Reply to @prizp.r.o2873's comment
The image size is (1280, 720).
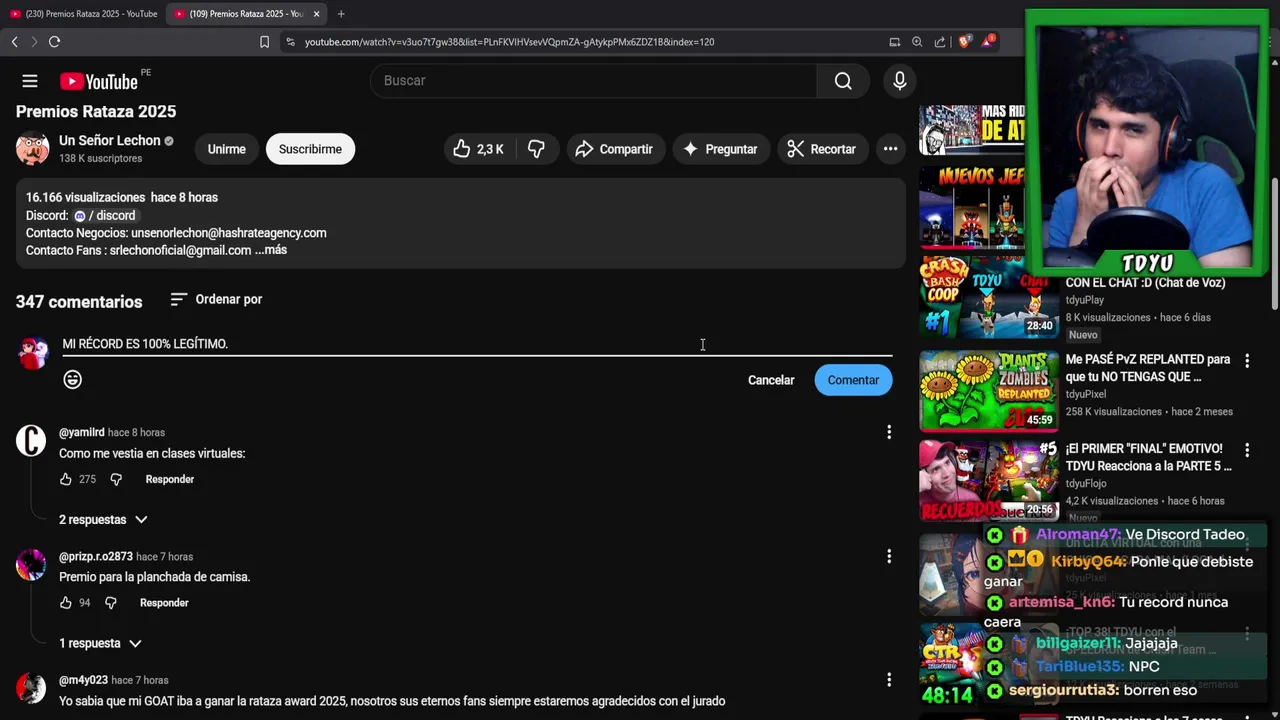164,603
